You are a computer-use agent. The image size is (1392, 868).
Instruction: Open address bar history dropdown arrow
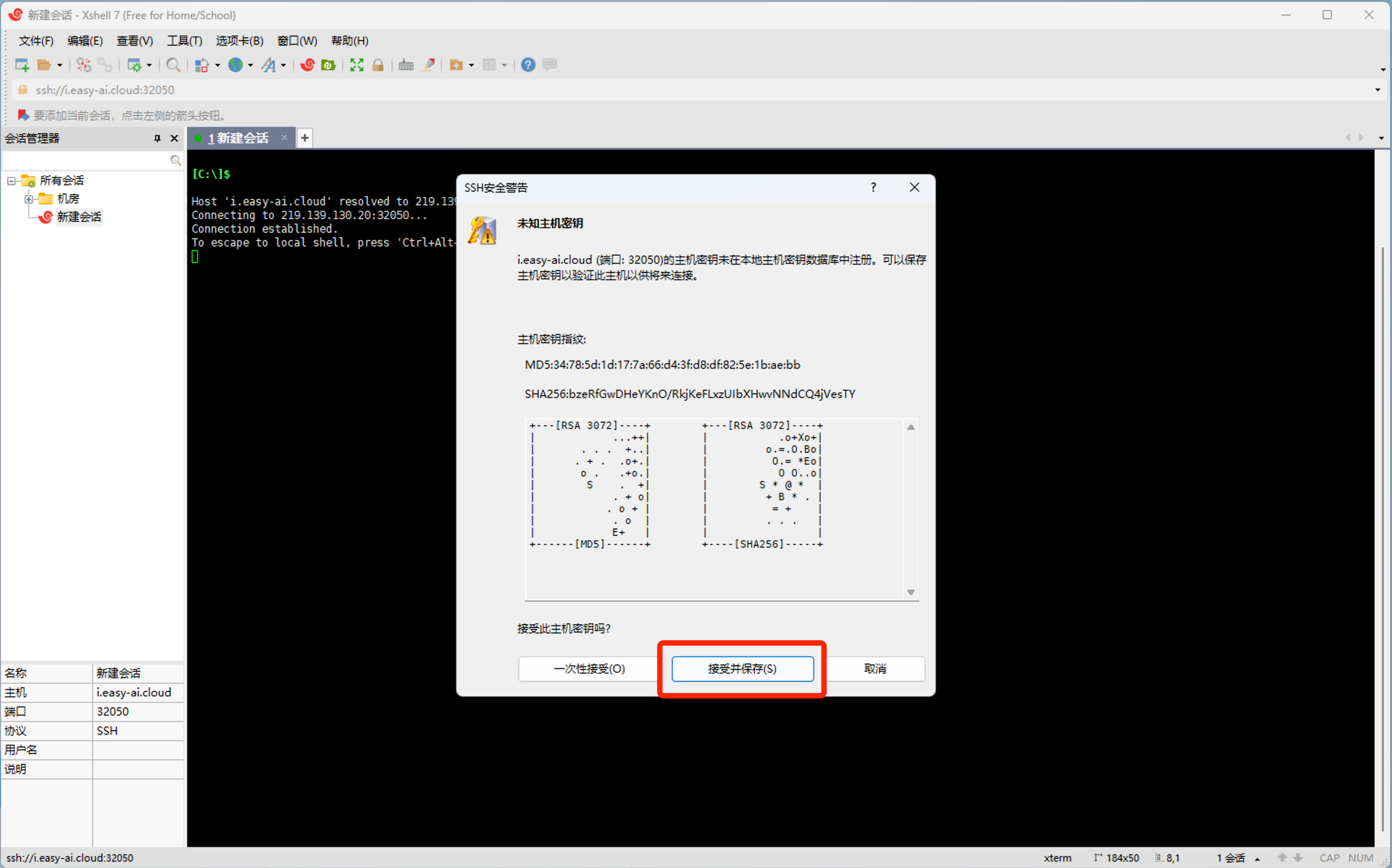point(1378,90)
